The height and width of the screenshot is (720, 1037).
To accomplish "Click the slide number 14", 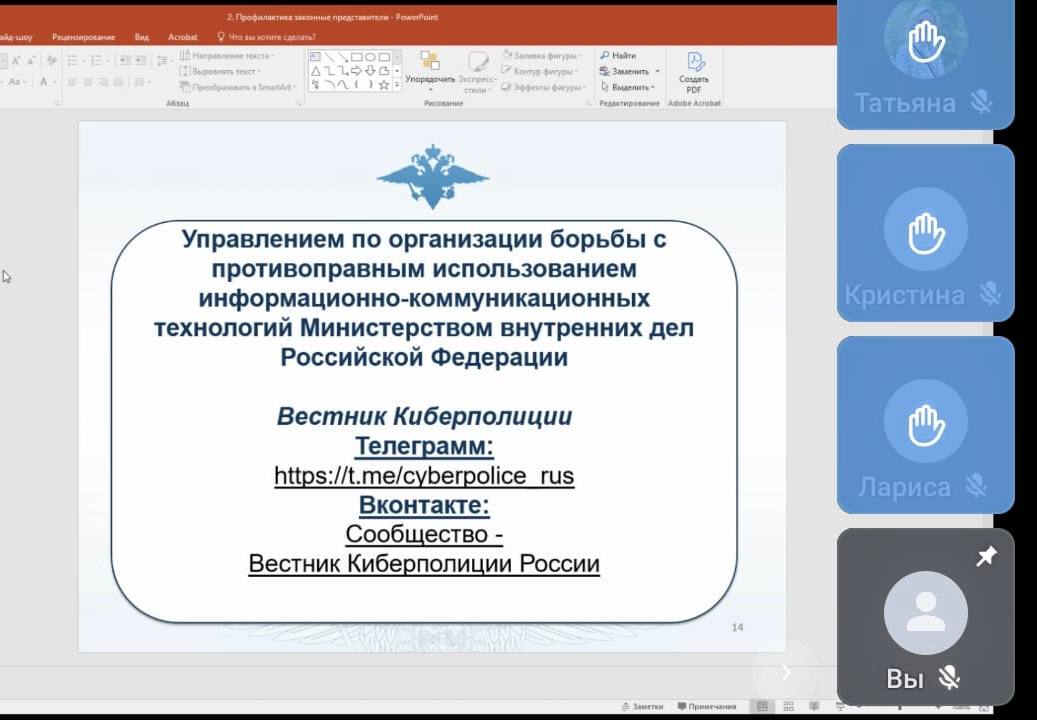I will (737, 627).
